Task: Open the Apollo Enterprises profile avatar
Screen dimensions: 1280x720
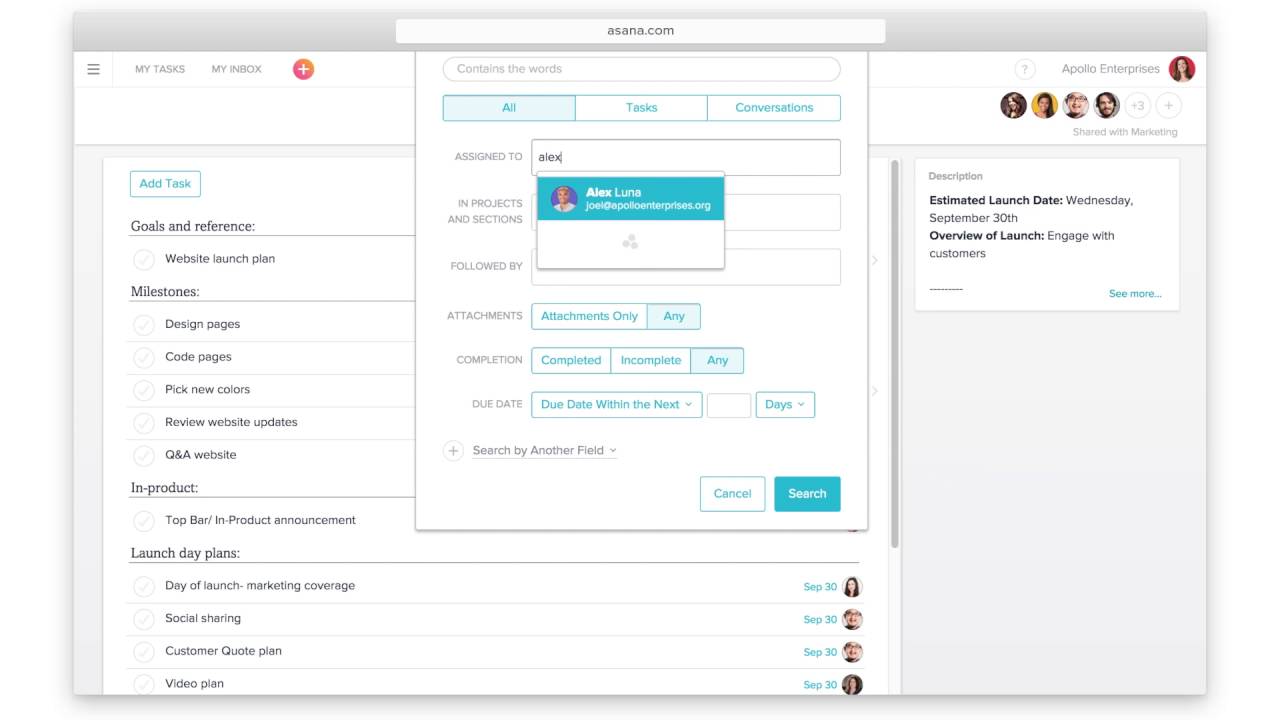Action: pyautogui.click(x=1182, y=69)
